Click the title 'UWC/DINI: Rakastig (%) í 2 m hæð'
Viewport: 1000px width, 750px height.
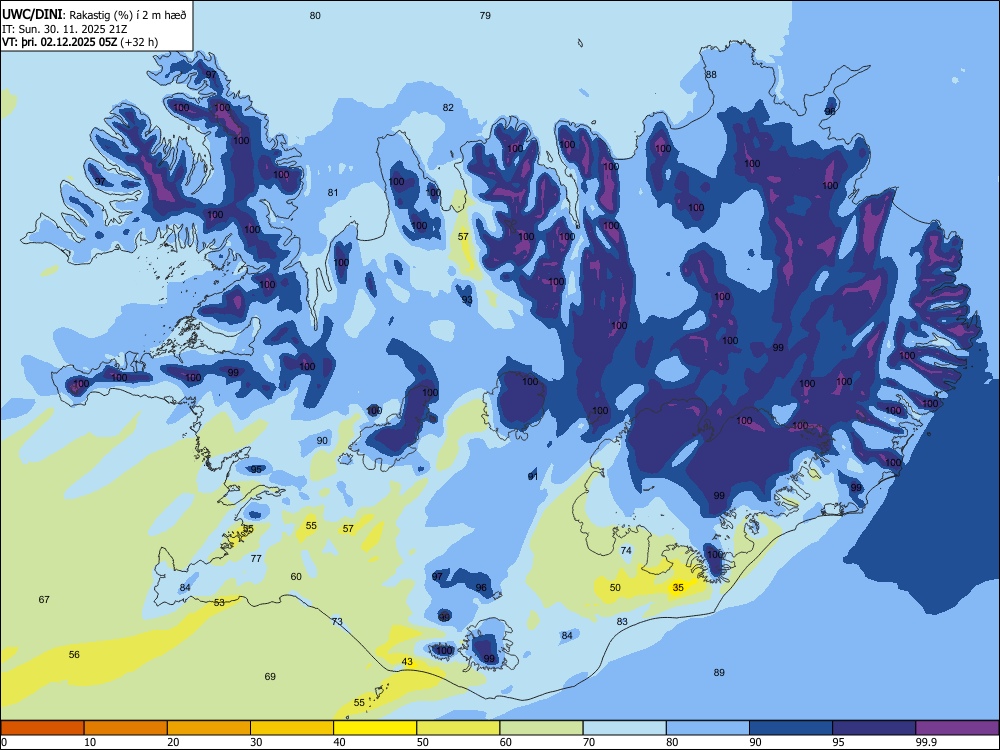point(94,14)
